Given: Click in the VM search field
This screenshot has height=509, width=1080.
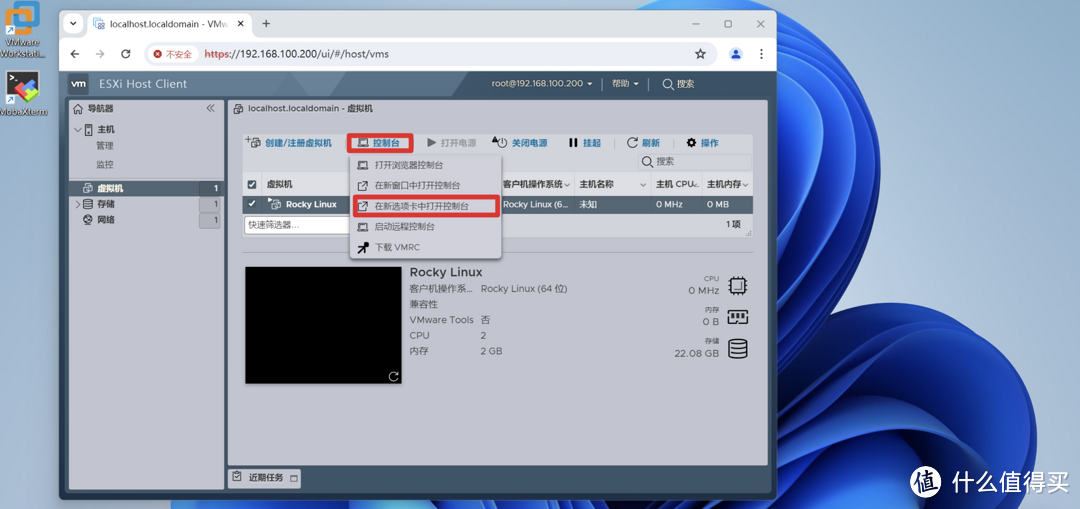Looking at the screenshot, I should [x=694, y=161].
